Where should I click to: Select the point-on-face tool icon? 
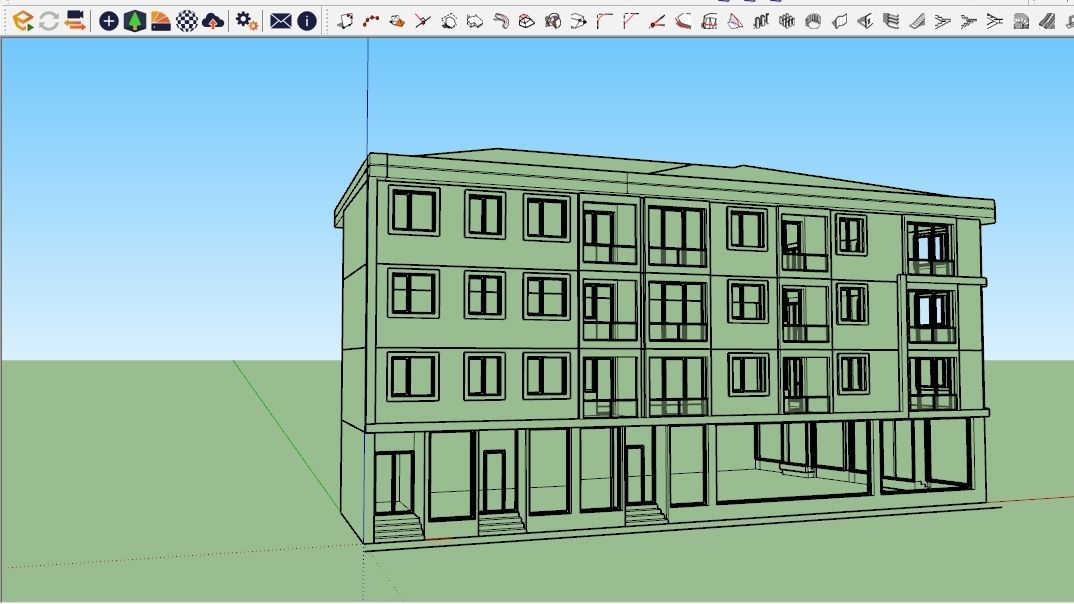[x=345, y=22]
